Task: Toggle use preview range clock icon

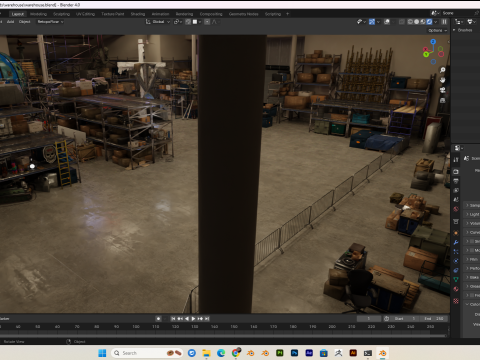Action: coord(386,319)
